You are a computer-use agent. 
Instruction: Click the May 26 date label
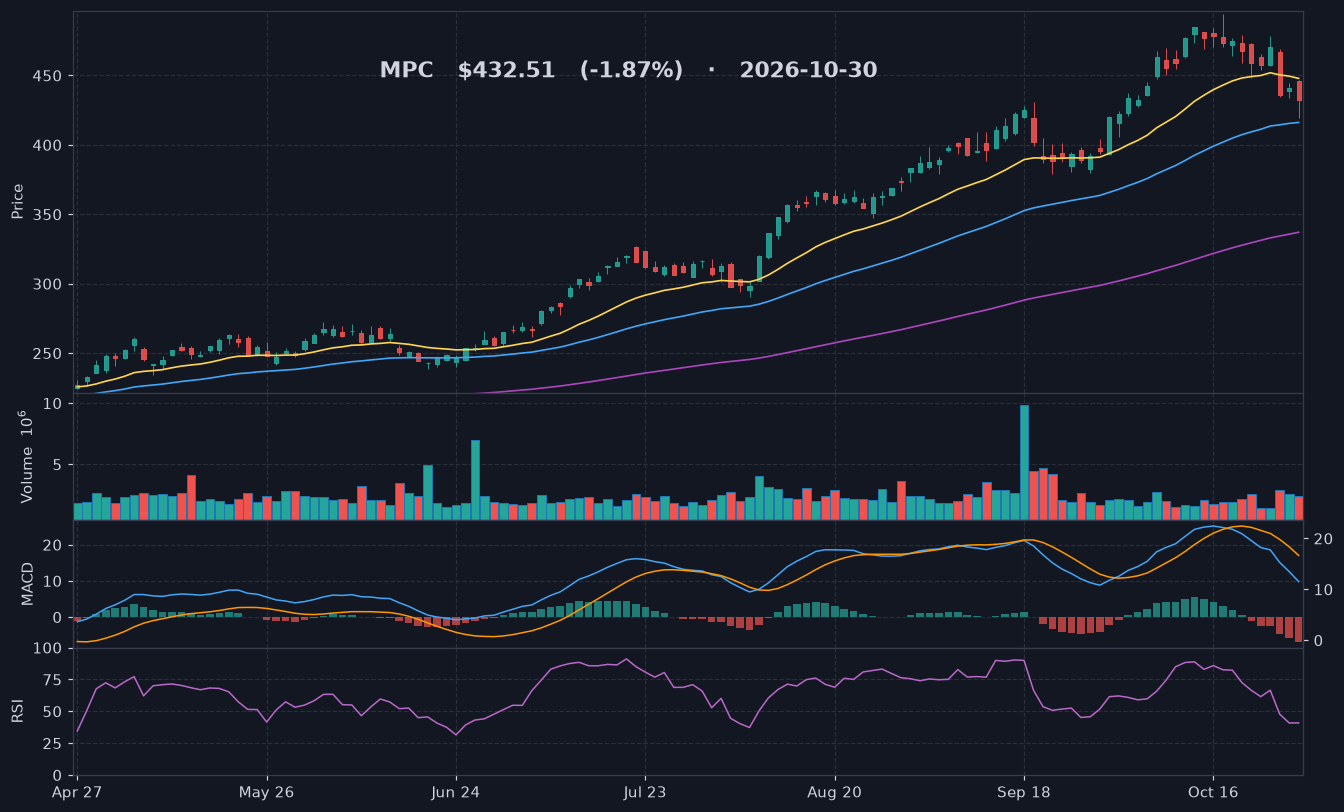pos(267,791)
